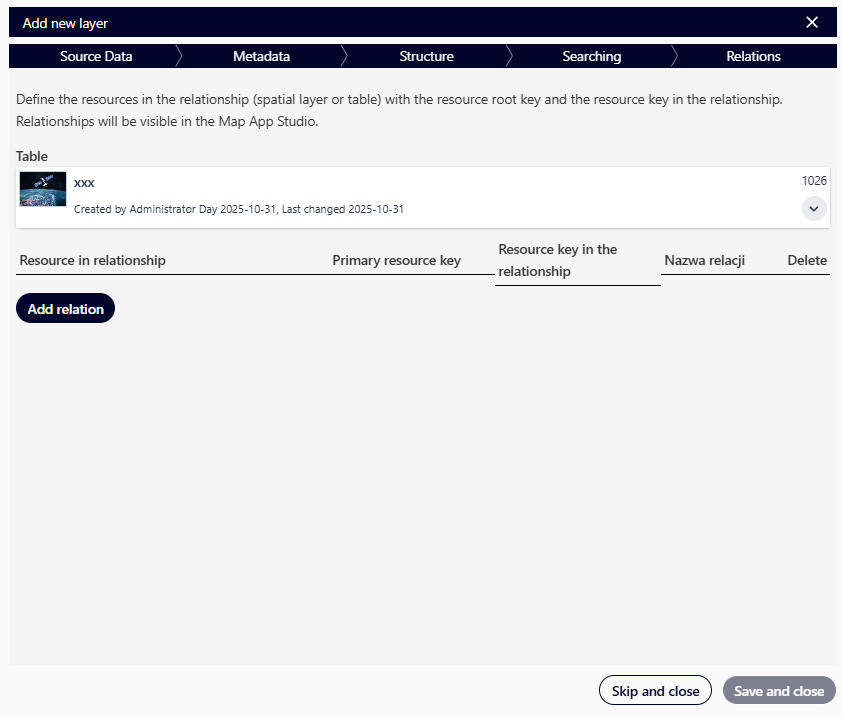Click the Nazwa relacji column header
Screen dimensions: 843x717
point(704,260)
